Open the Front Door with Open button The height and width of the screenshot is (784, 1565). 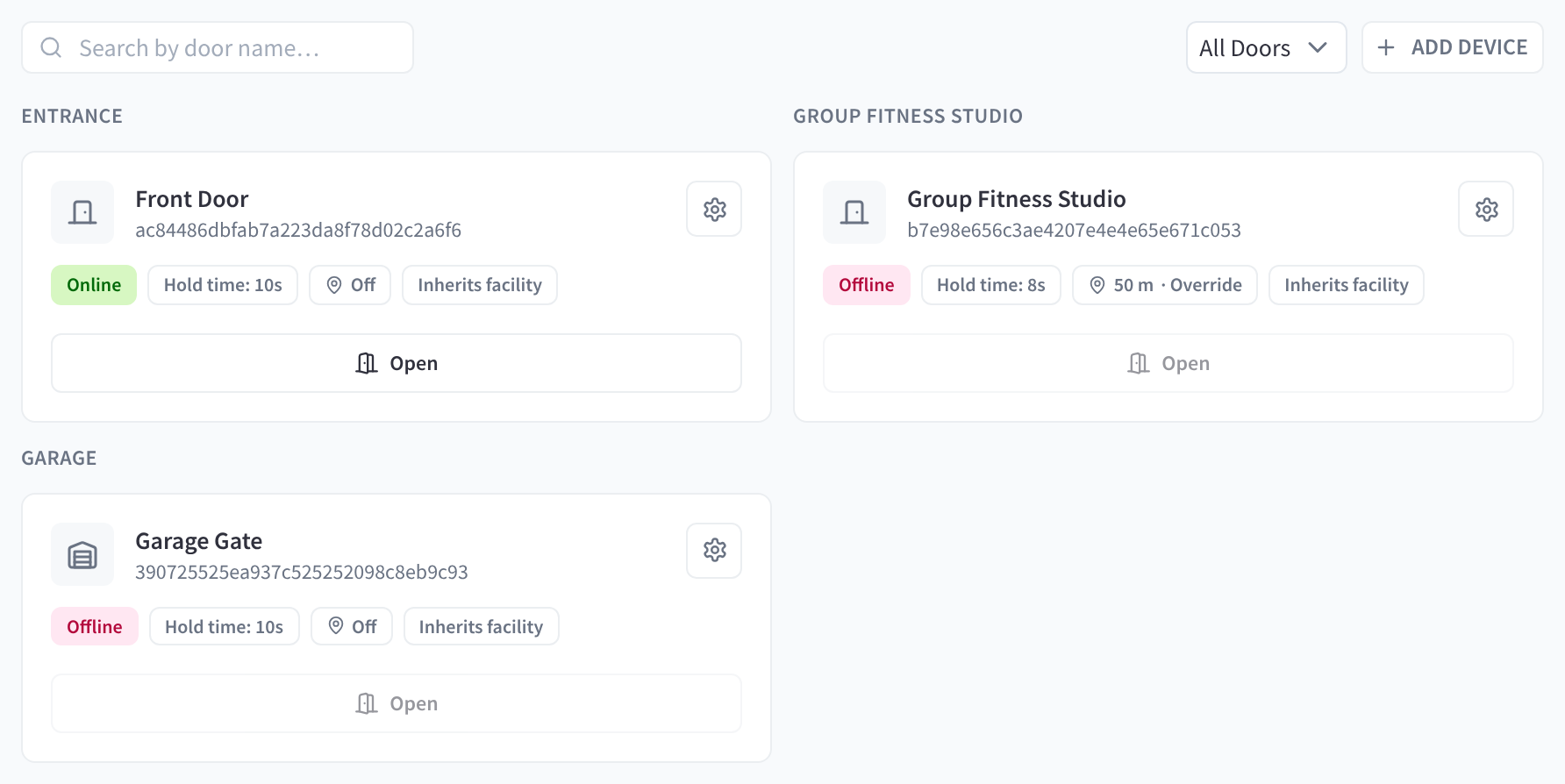tap(397, 363)
